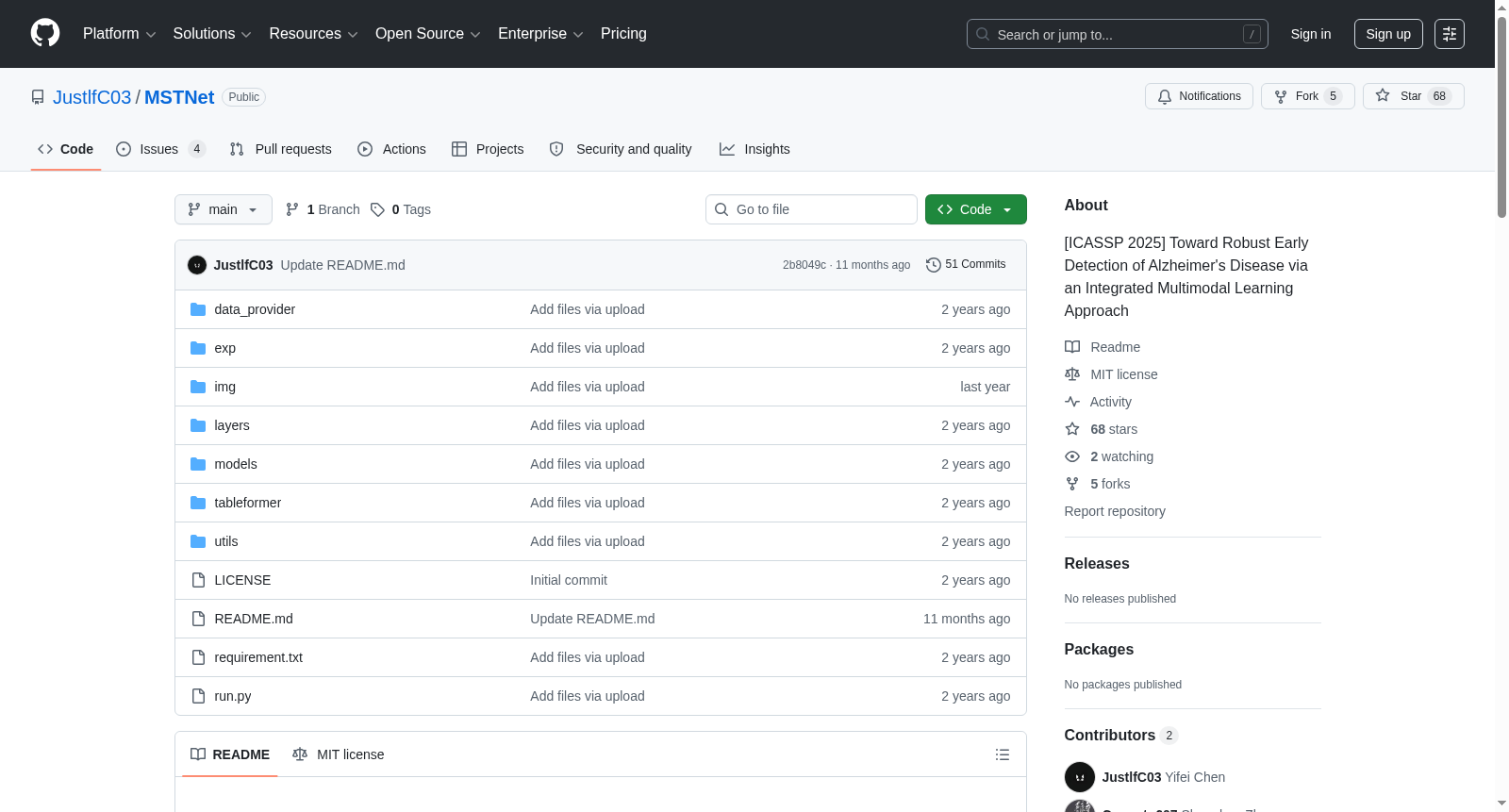Open commit hash 2b8049c
1509x812 pixels.
(804, 265)
